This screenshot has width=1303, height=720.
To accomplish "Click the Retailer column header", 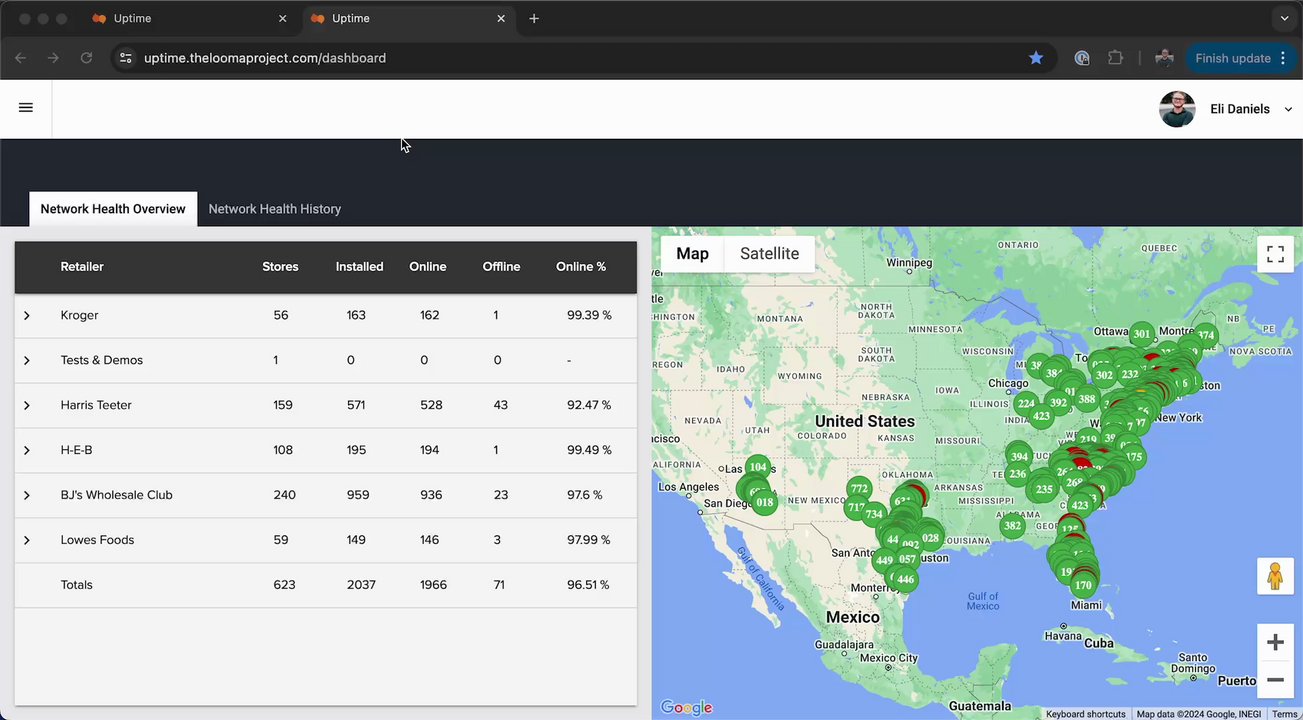I will [82, 267].
